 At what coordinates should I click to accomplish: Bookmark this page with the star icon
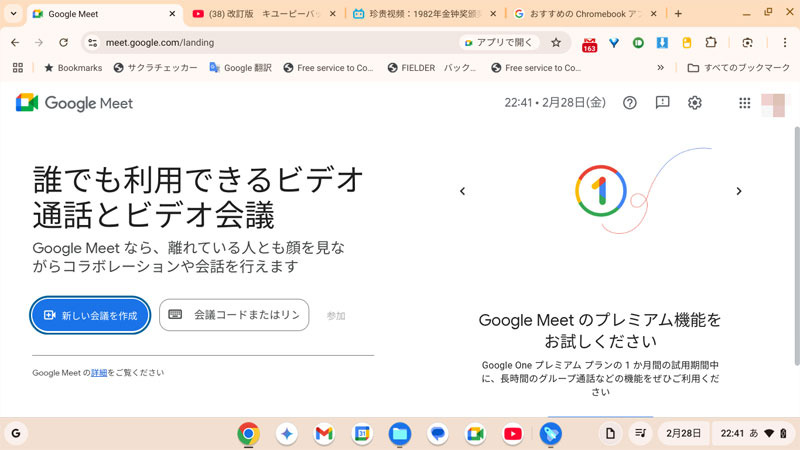tap(556, 43)
